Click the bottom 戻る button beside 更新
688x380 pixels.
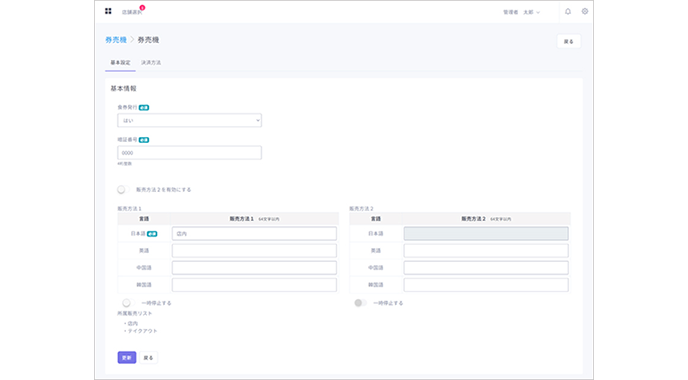point(148,358)
